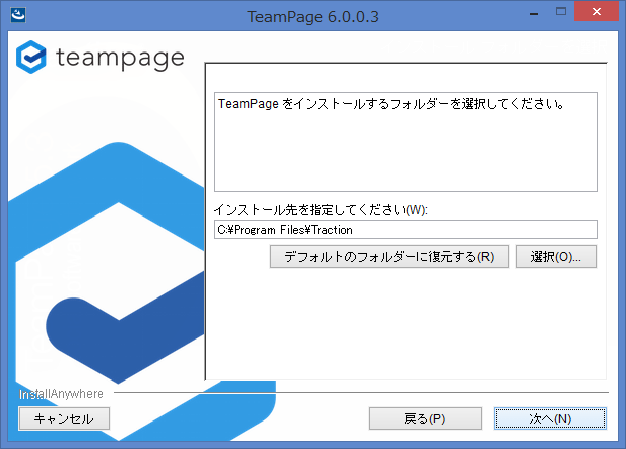Click the TeamPage 6.0.0.3 window title
The height and width of the screenshot is (449, 626).
(x=313, y=17)
